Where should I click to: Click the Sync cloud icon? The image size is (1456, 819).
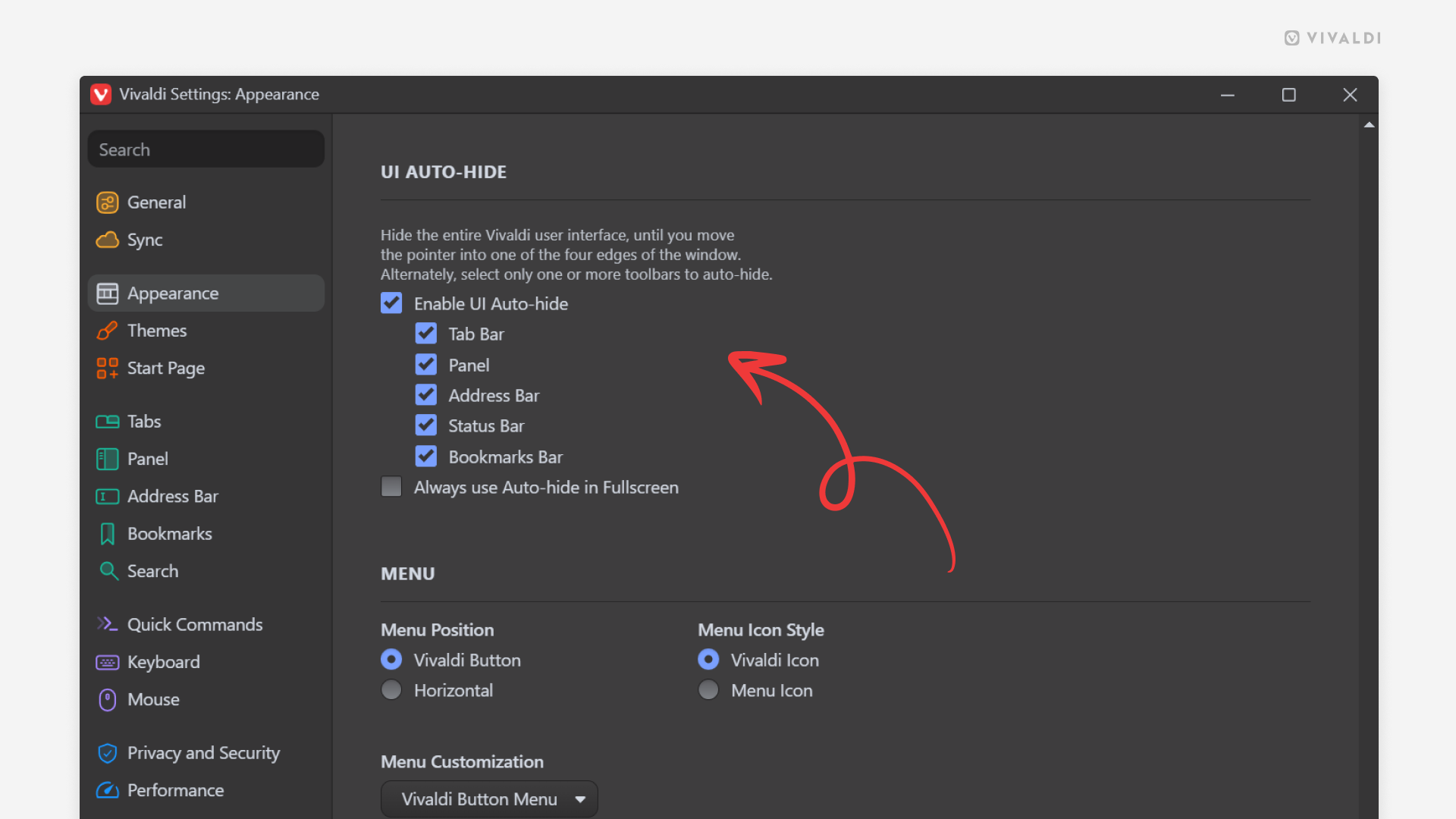pos(107,240)
